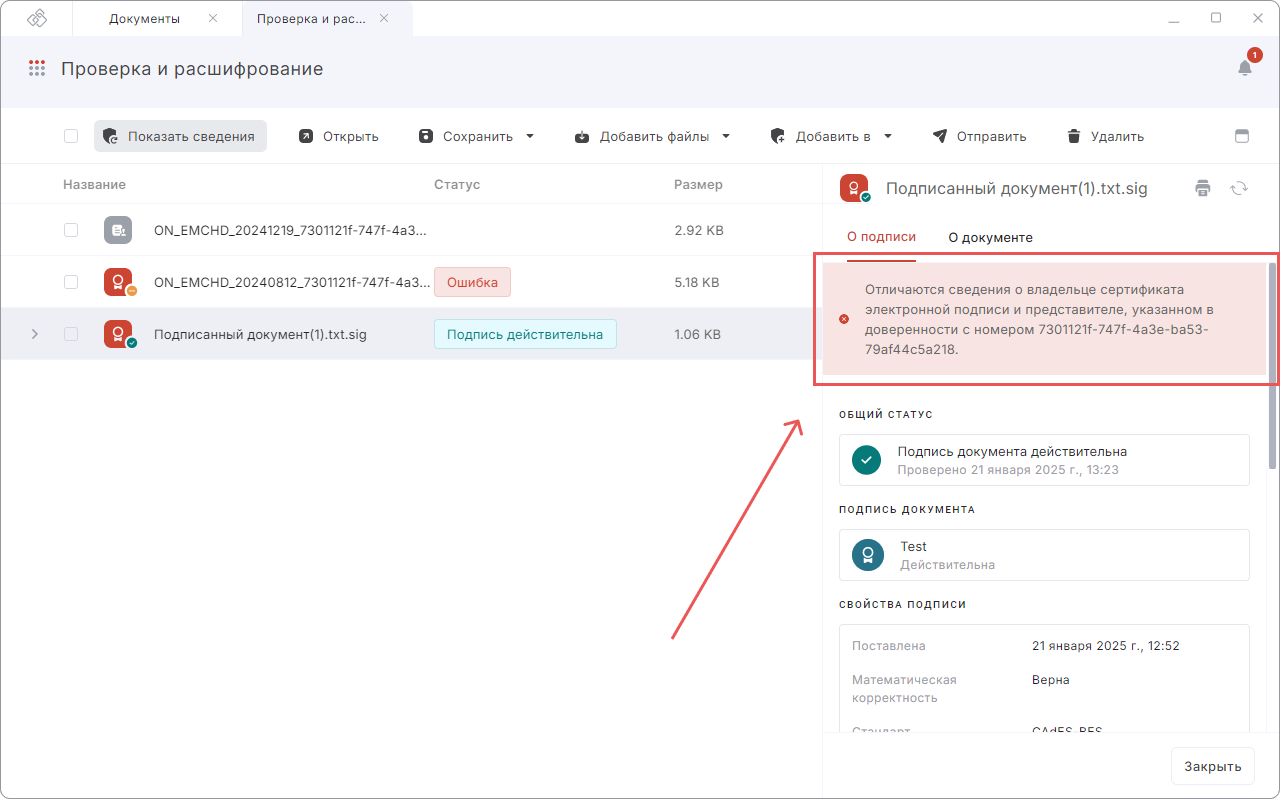The image size is (1280, 799).
Task: Click the Верна value for Математическая корректность
Action: tap(1051, 680)
